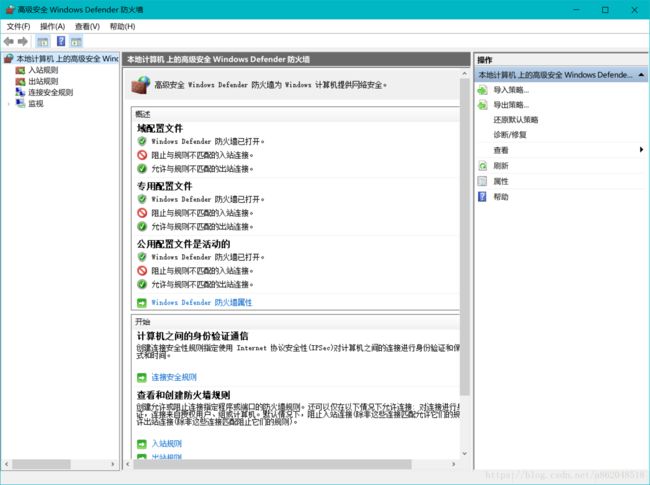The image size is (650, 485).
Task: Expand the 查看 submenu arrow in the actions pane
Action: point(641,150)
